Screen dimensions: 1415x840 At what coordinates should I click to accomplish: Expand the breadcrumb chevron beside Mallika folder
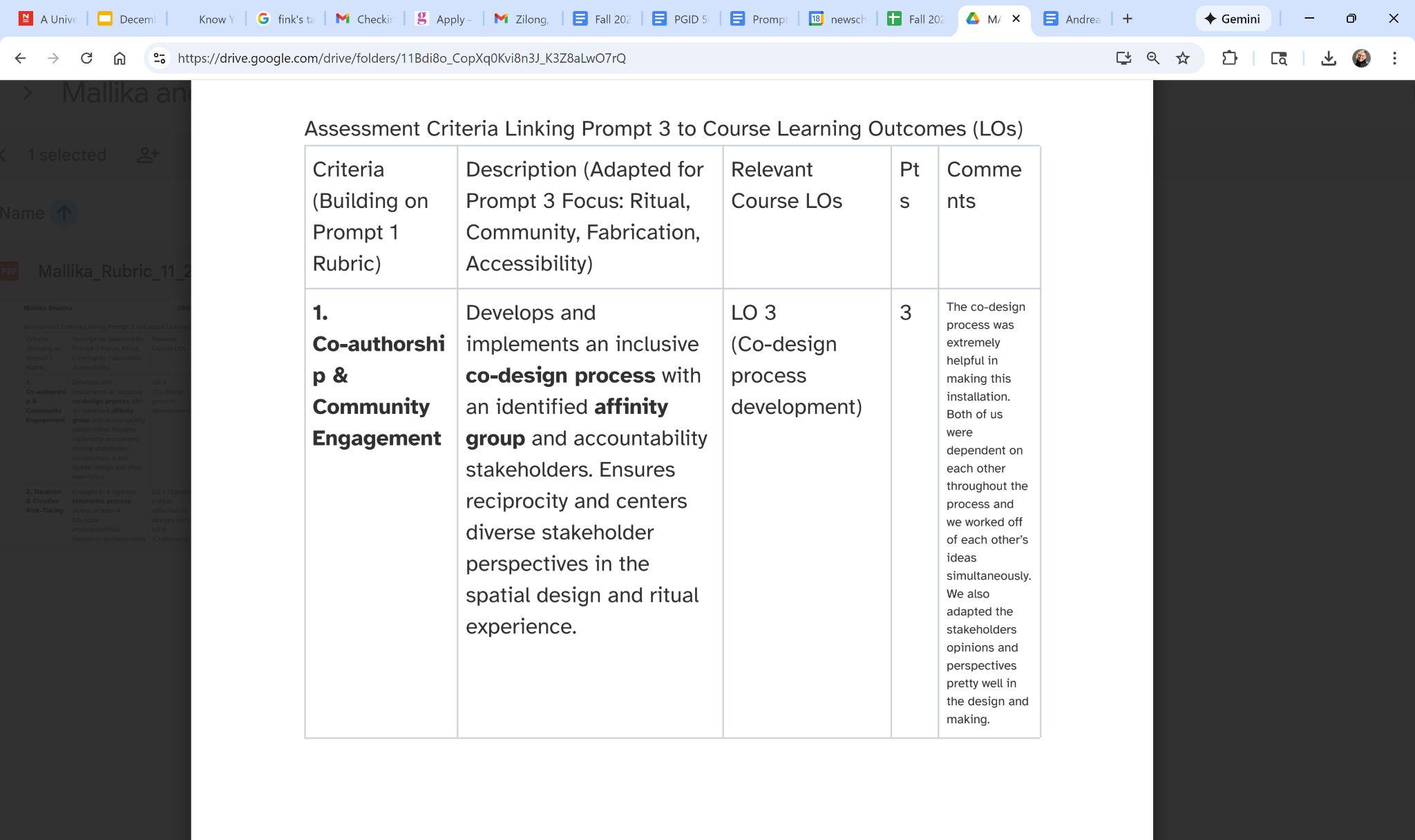[28, 93]
